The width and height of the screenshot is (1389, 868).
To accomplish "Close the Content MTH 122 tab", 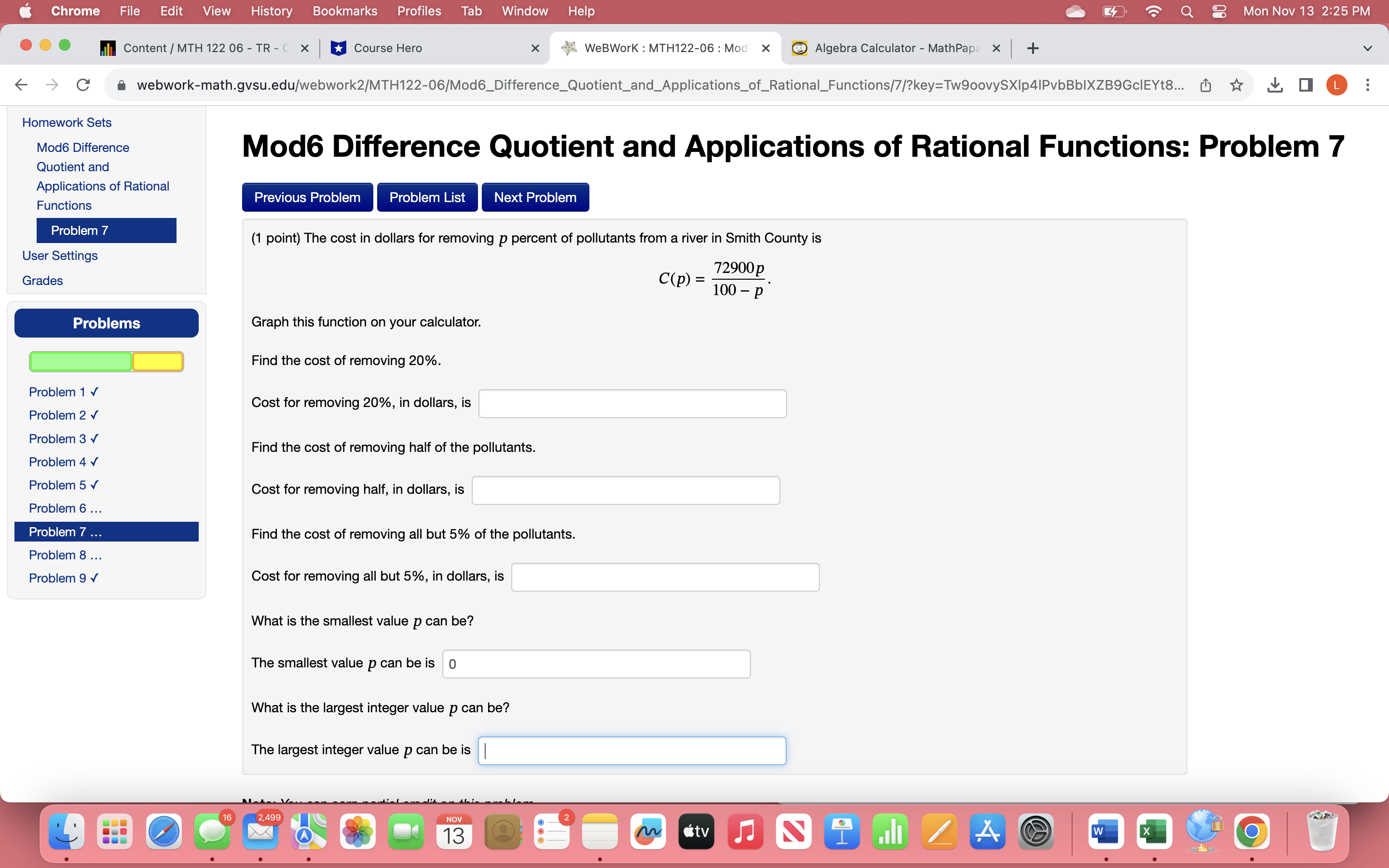I will [305, 48].
